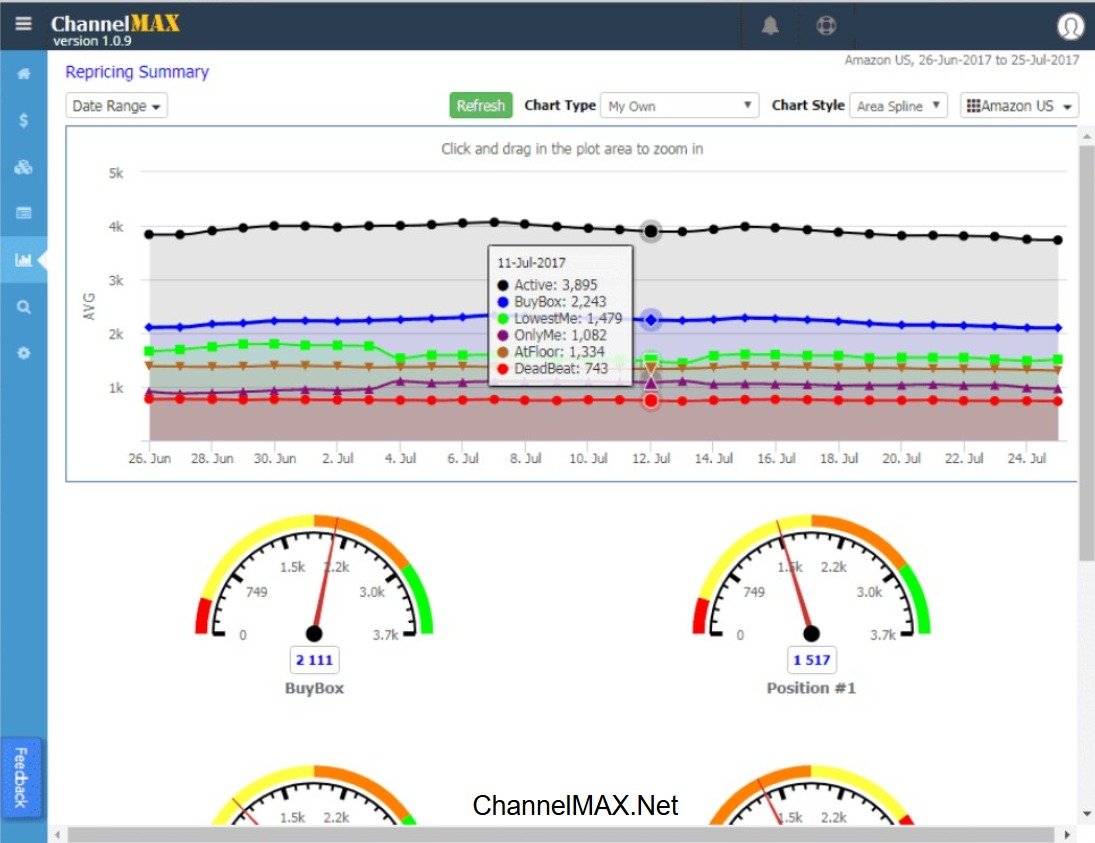Click the down arrow on the vertical scrollbar
This screenshot has height=843, width=1095.
pos(1086,814)
